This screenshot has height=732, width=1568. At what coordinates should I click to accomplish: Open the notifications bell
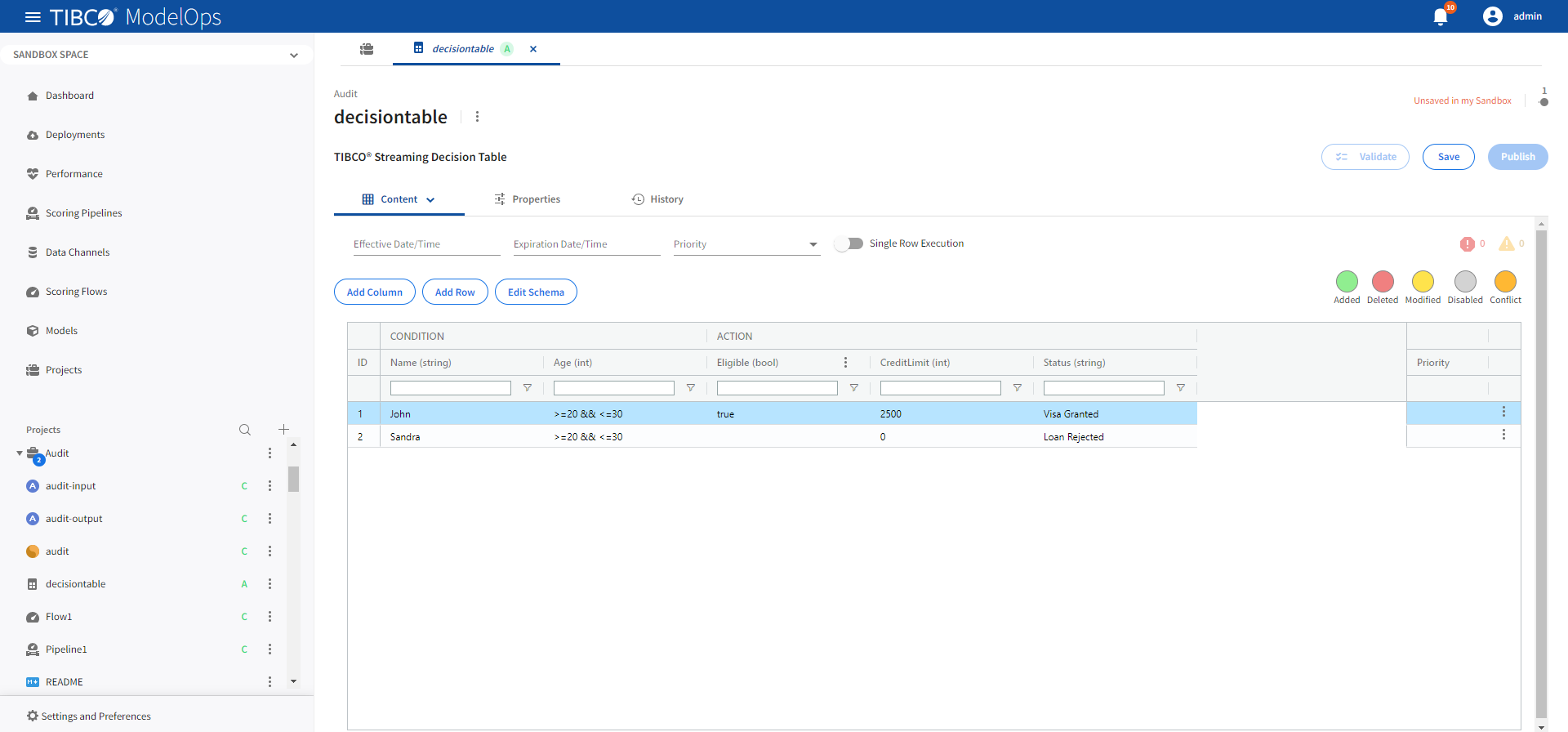click(x=1441, y=17)
